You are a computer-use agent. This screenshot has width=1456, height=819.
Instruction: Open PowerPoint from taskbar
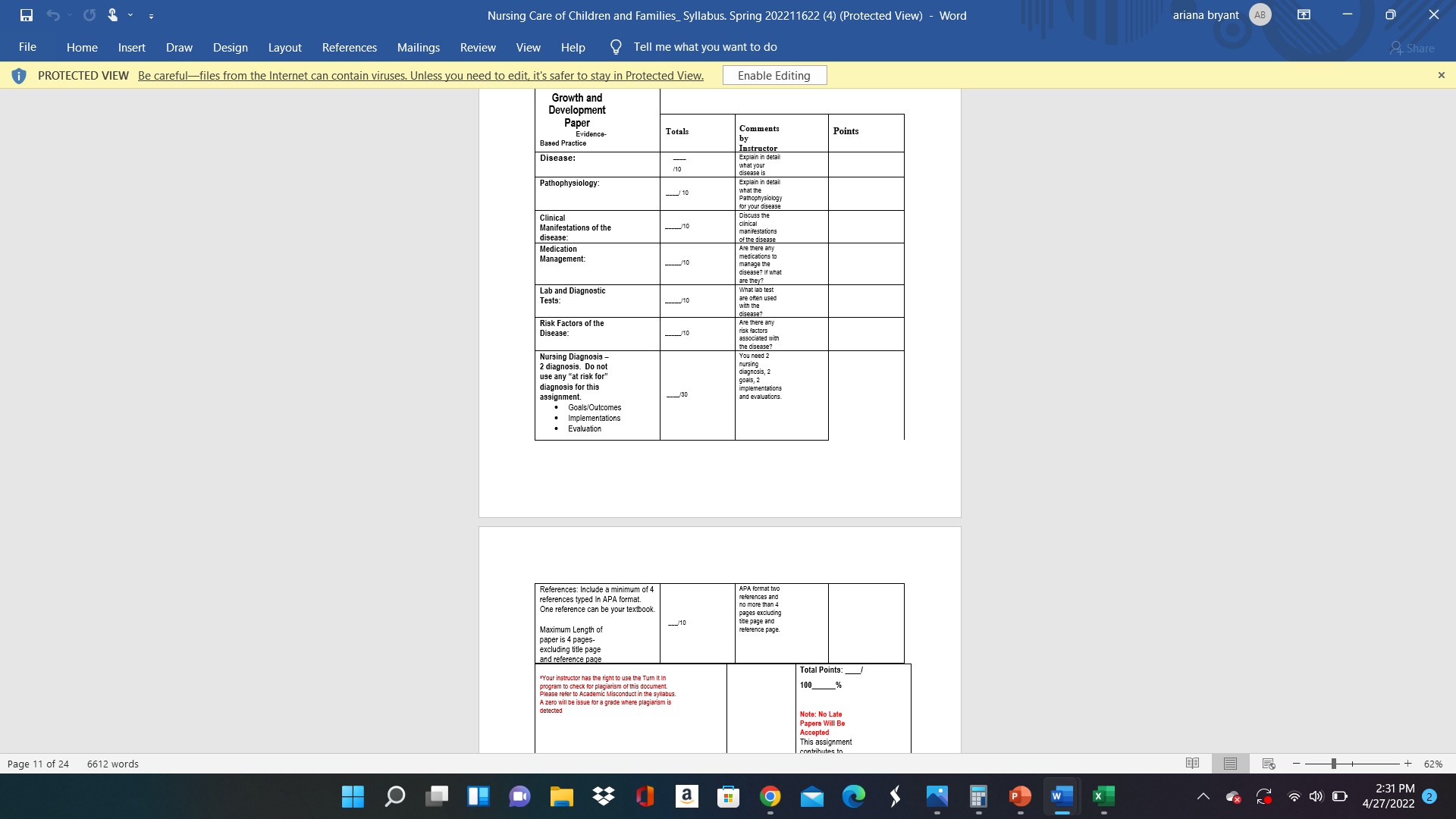click(1020, 796)
